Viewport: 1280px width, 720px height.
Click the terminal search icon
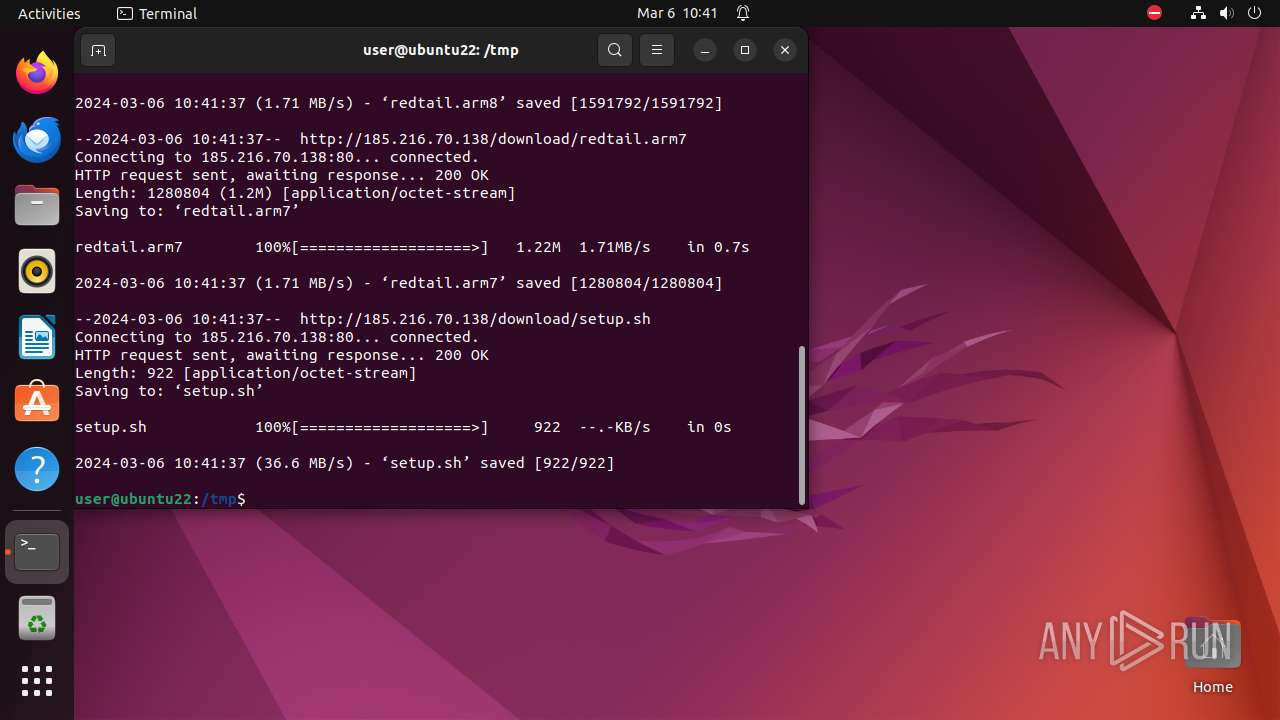coord(615,50)
